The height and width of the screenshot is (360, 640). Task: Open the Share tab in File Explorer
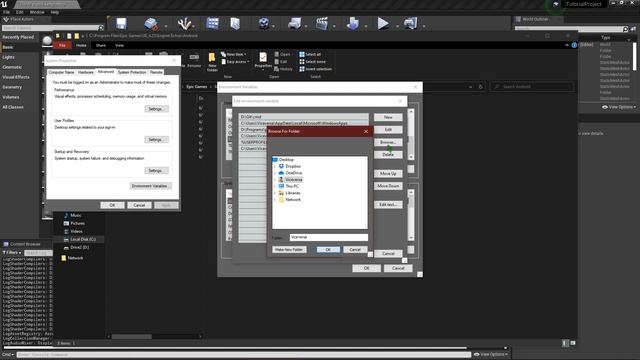coord(100,45)
